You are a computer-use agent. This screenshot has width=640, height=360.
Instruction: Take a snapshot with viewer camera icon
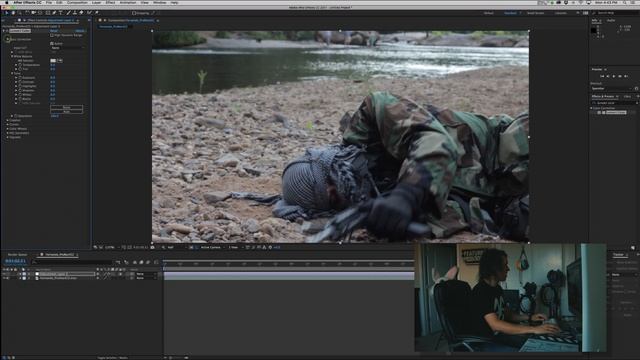coord(153,247)
